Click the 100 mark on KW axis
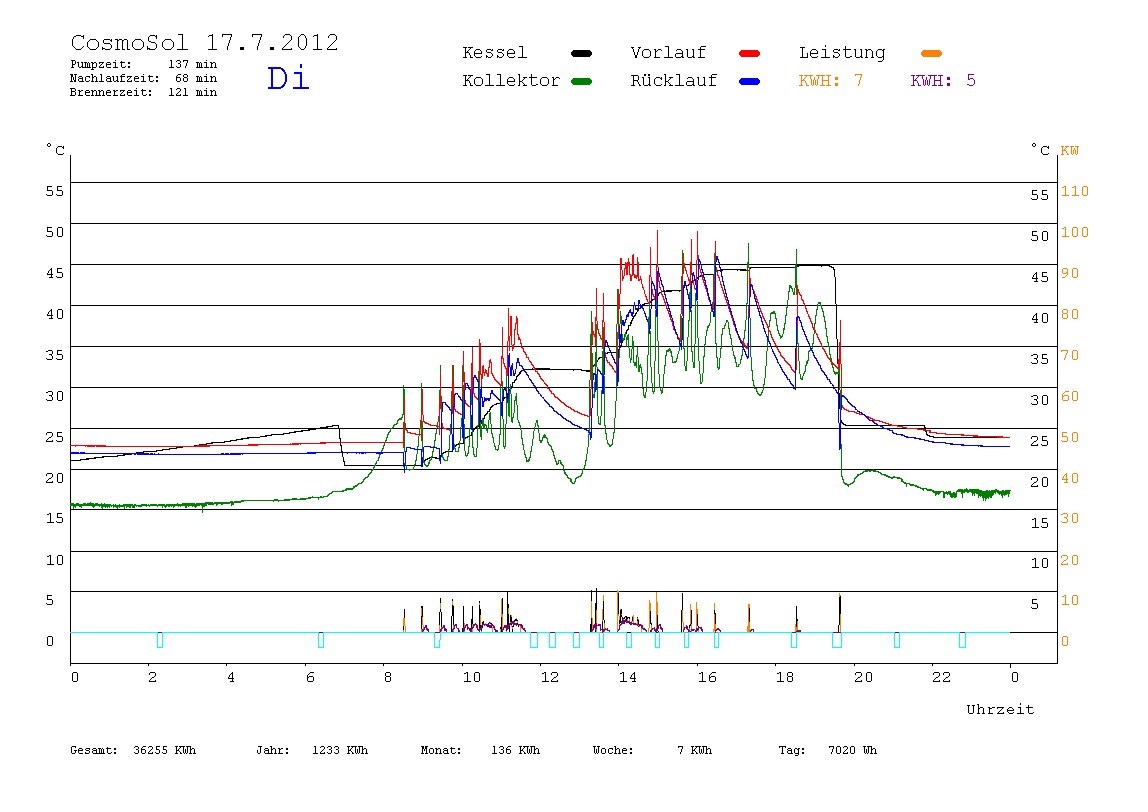Screen dimensions: 1148x812 click(1075, 232)
